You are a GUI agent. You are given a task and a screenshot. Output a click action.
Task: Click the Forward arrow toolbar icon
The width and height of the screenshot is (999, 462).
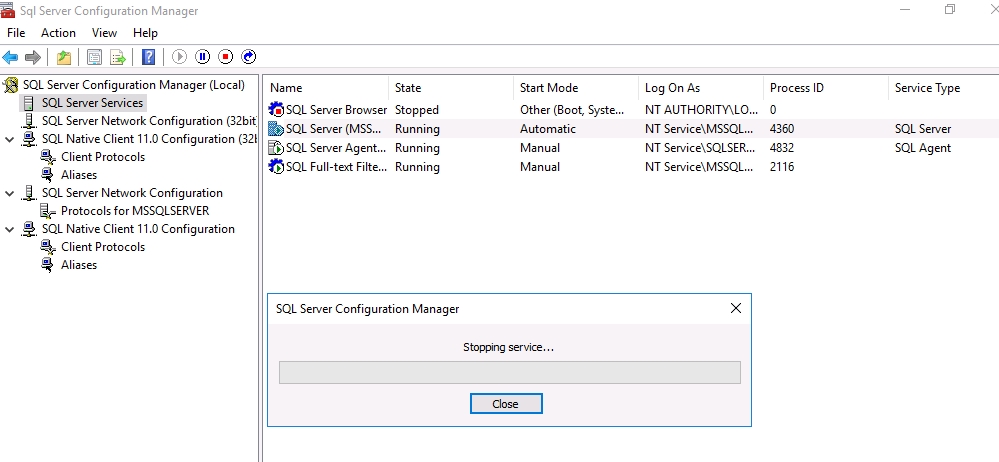(32, 57)
